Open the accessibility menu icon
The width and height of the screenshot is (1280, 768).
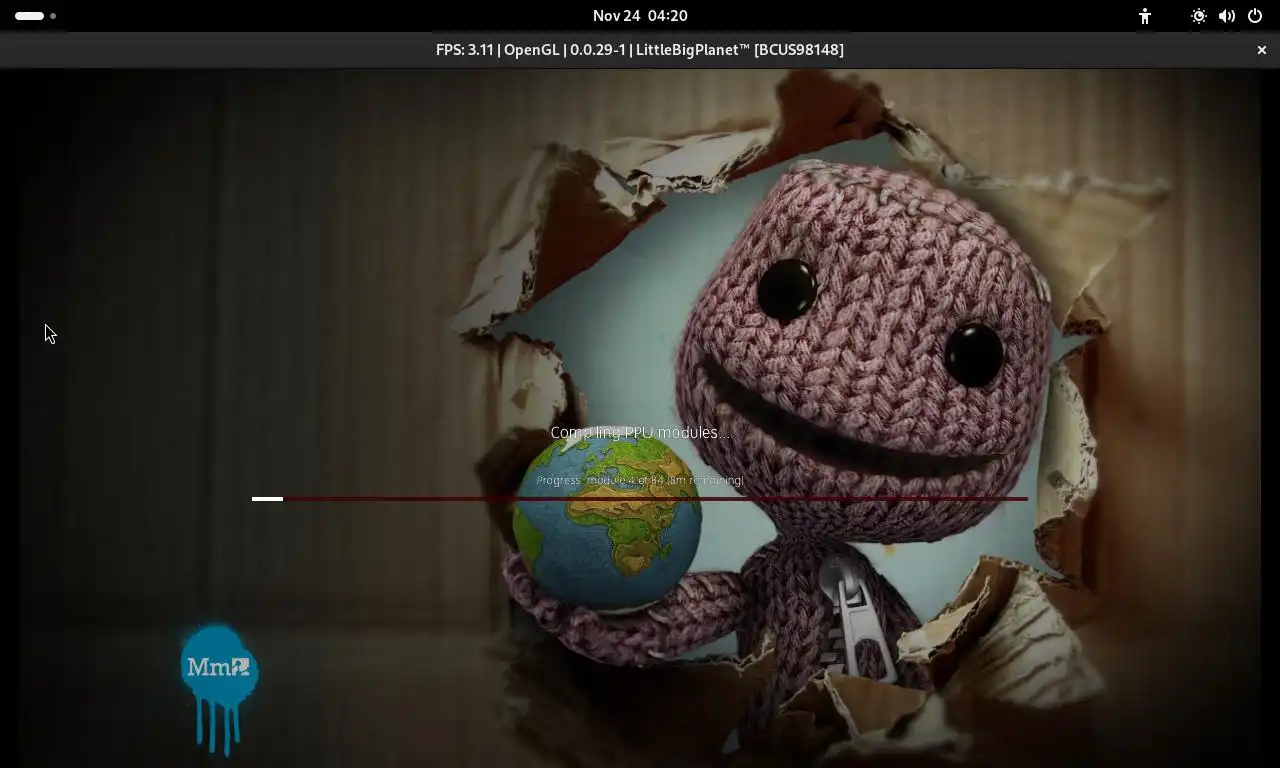tap(1145, 16)
